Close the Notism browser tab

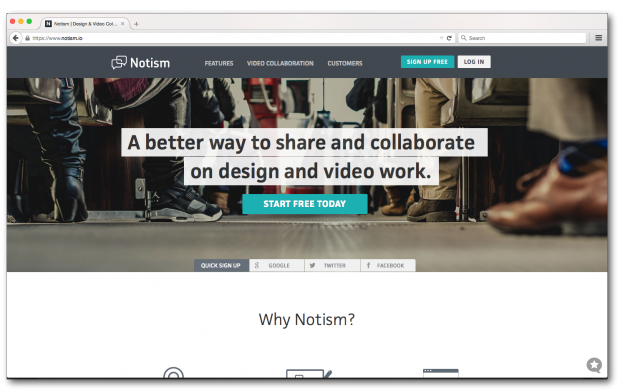[x=123, y=24]
